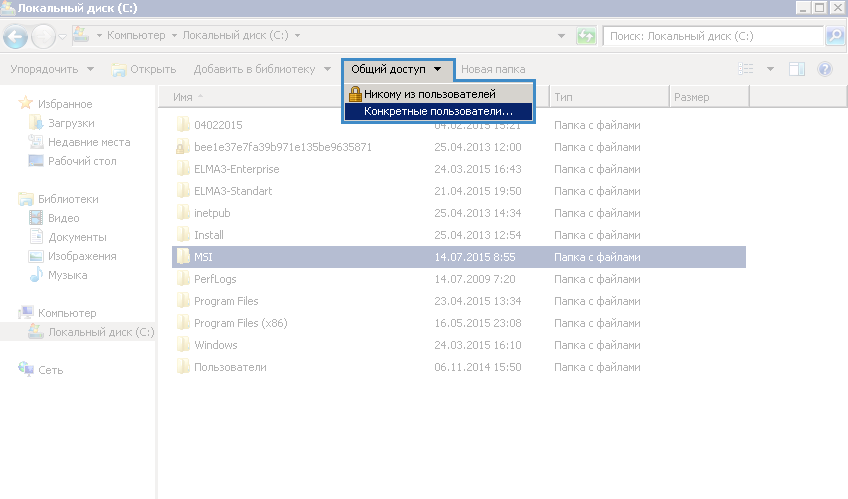Select the PerfLogs folder
Image resolution: width=848 pixels, height=499 pixels.
coord(215,279)
